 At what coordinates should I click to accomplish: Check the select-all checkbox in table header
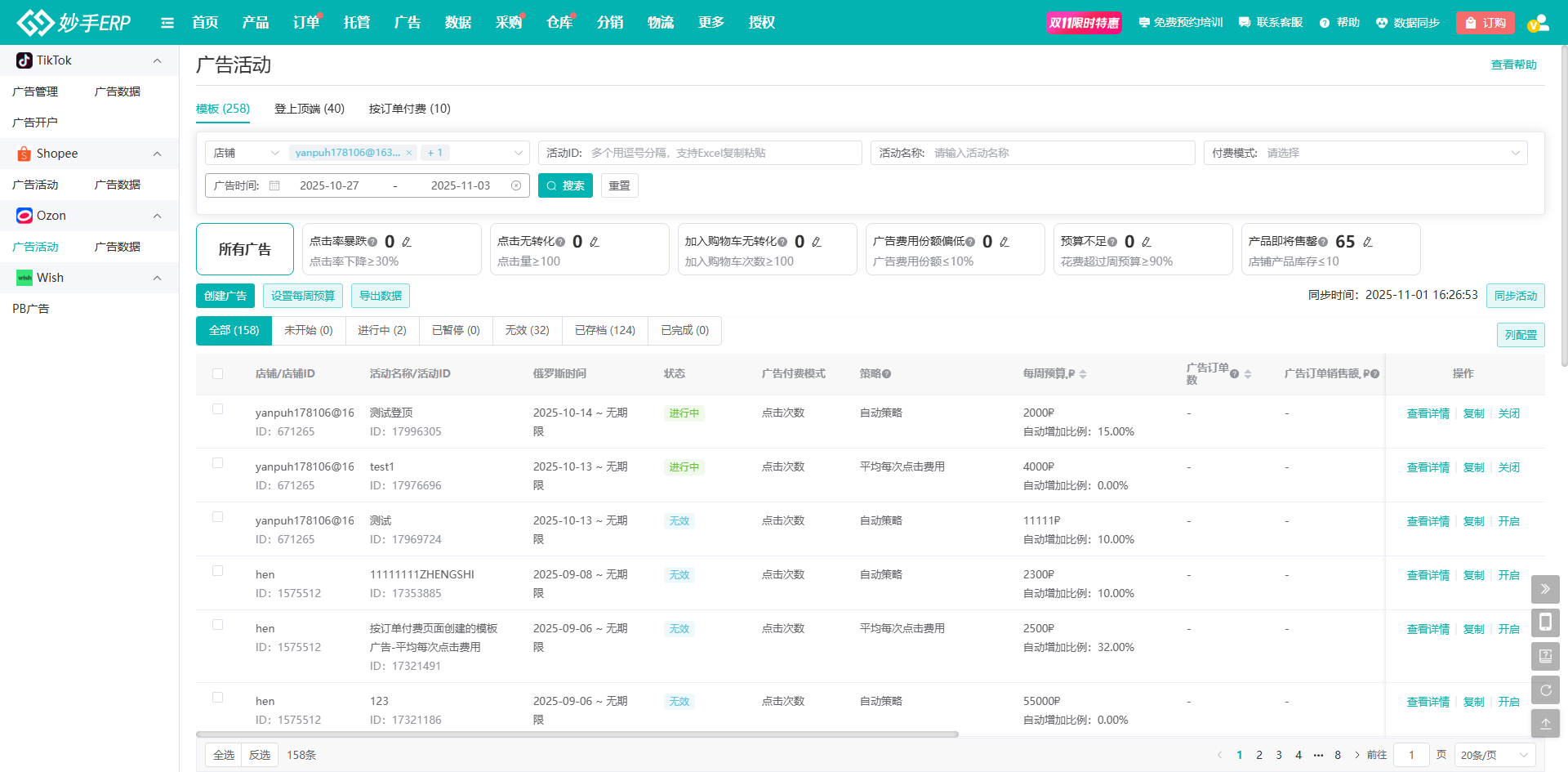point(218,373)
